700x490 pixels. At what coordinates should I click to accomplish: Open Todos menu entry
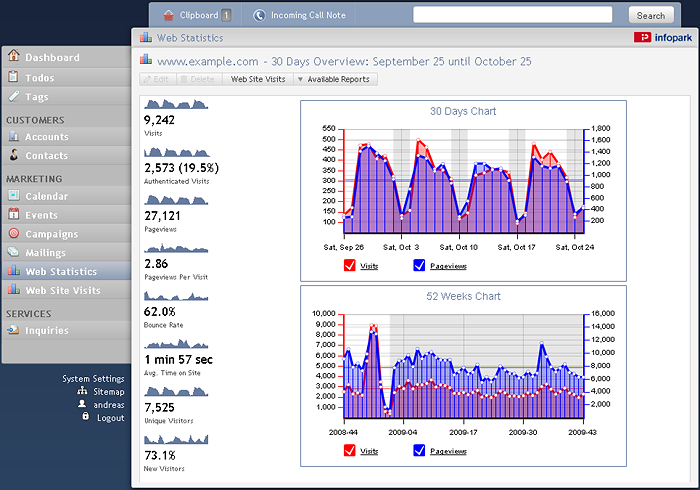66,78
